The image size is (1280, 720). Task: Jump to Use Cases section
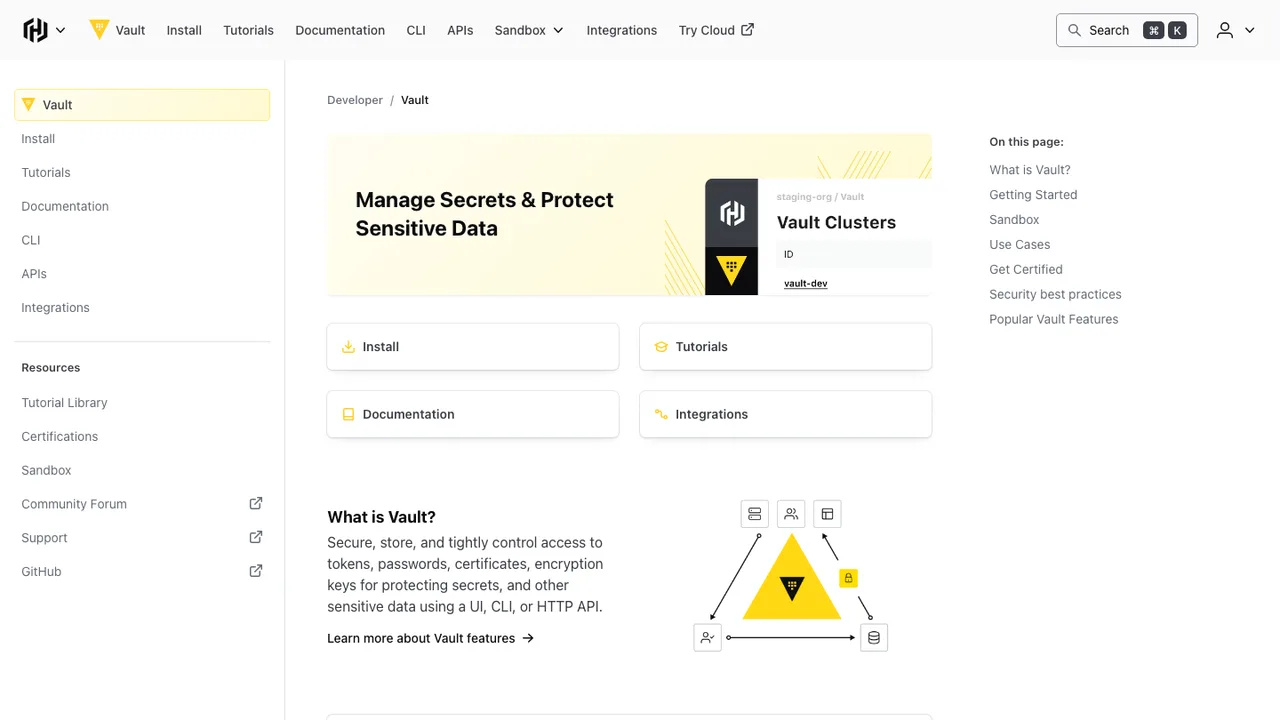[x=1019, y=245]
